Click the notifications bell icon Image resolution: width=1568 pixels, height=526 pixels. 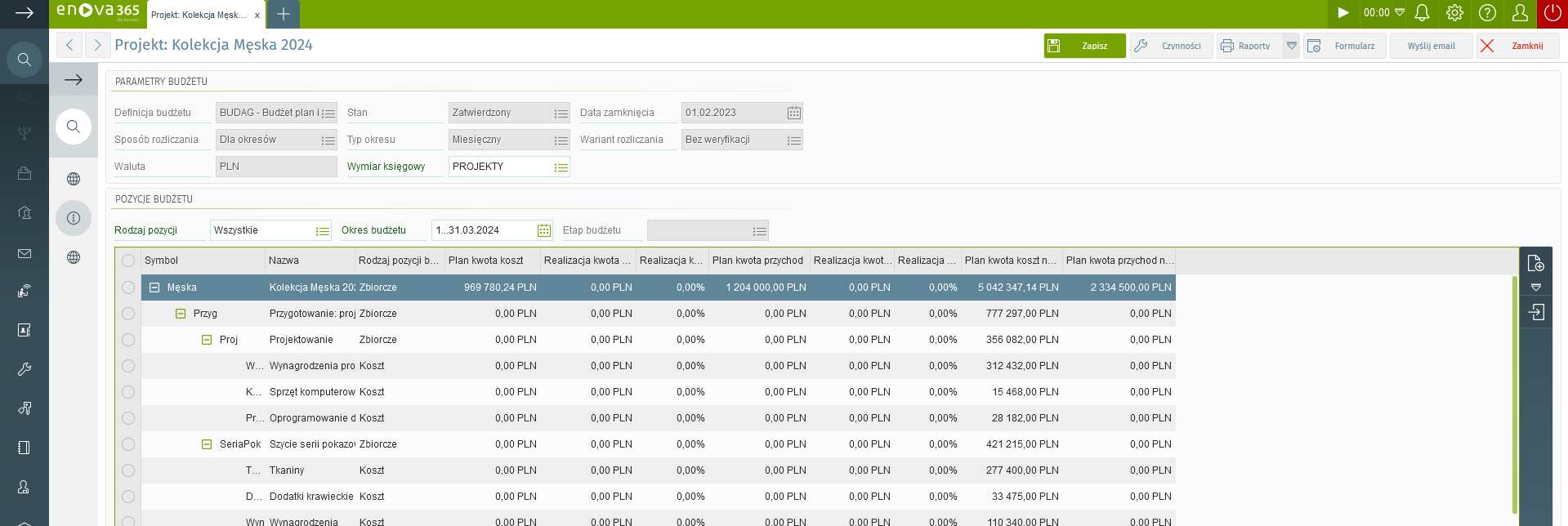(x=1422, y=13)
